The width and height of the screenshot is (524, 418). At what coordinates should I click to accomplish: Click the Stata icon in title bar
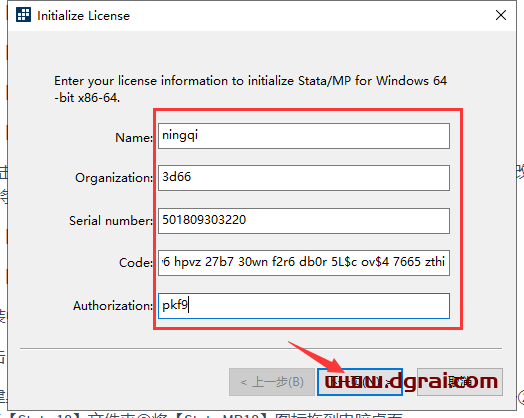[x=23, y=15]
